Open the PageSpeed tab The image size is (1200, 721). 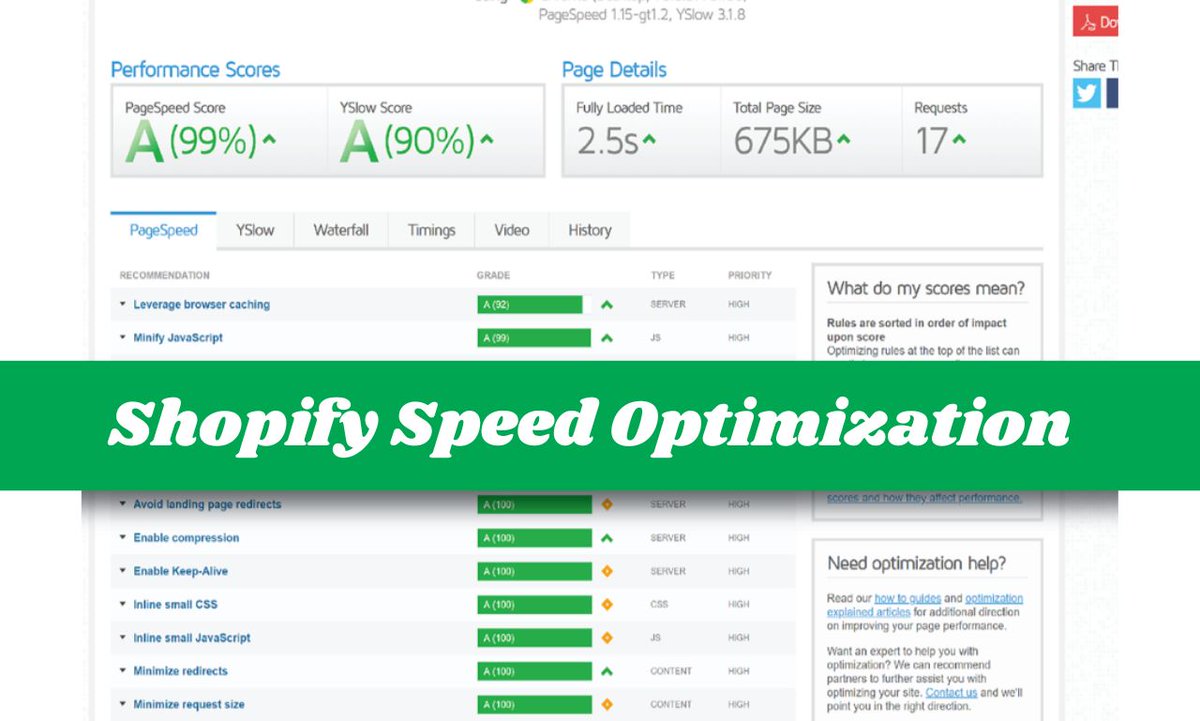(x=163, y=230)
